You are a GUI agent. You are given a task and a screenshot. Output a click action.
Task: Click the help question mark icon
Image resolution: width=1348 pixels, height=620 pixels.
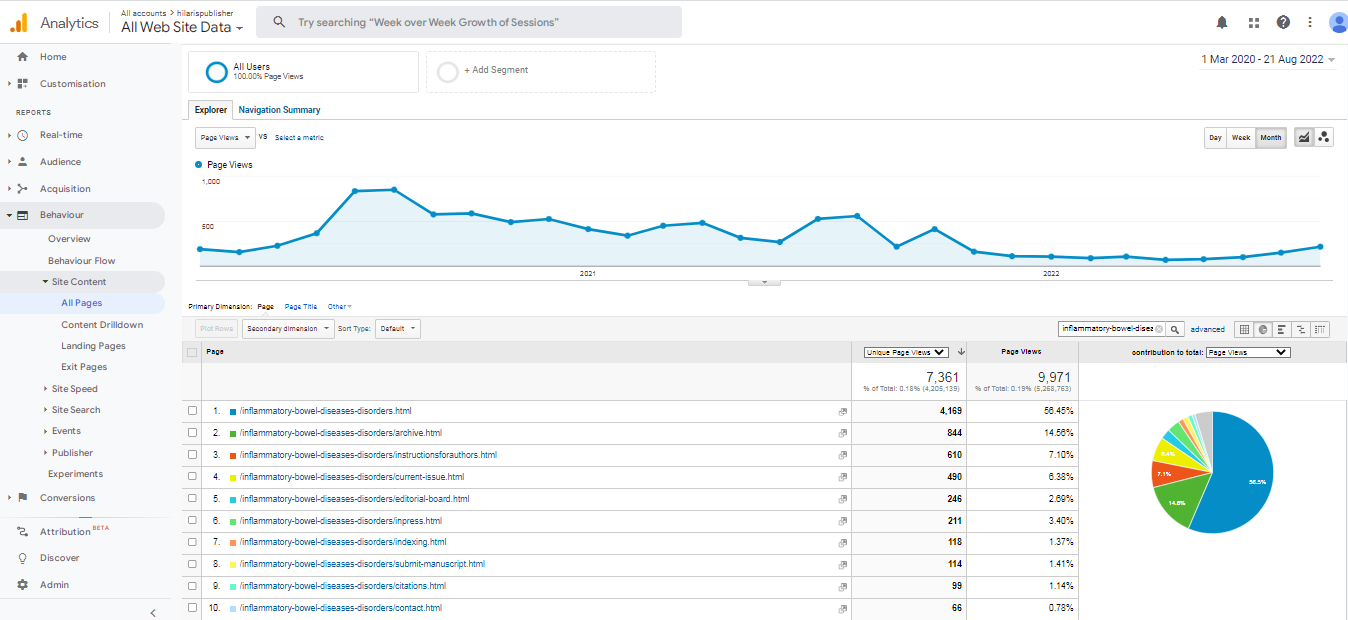[1283, 22]
